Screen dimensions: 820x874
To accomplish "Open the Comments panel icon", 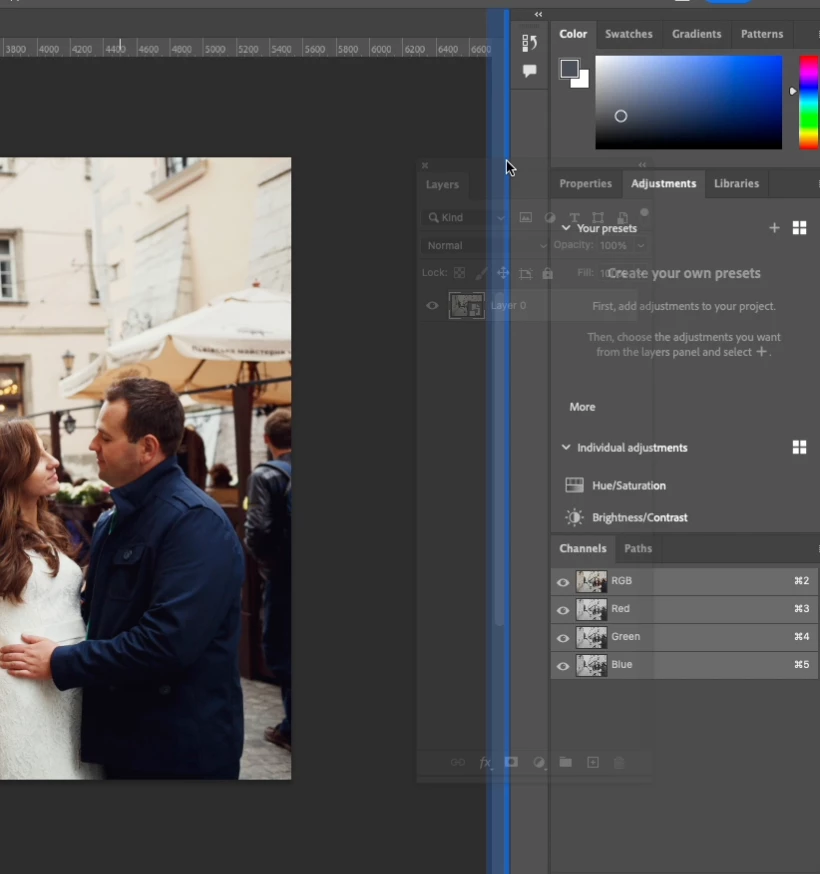I will (529, 70).
